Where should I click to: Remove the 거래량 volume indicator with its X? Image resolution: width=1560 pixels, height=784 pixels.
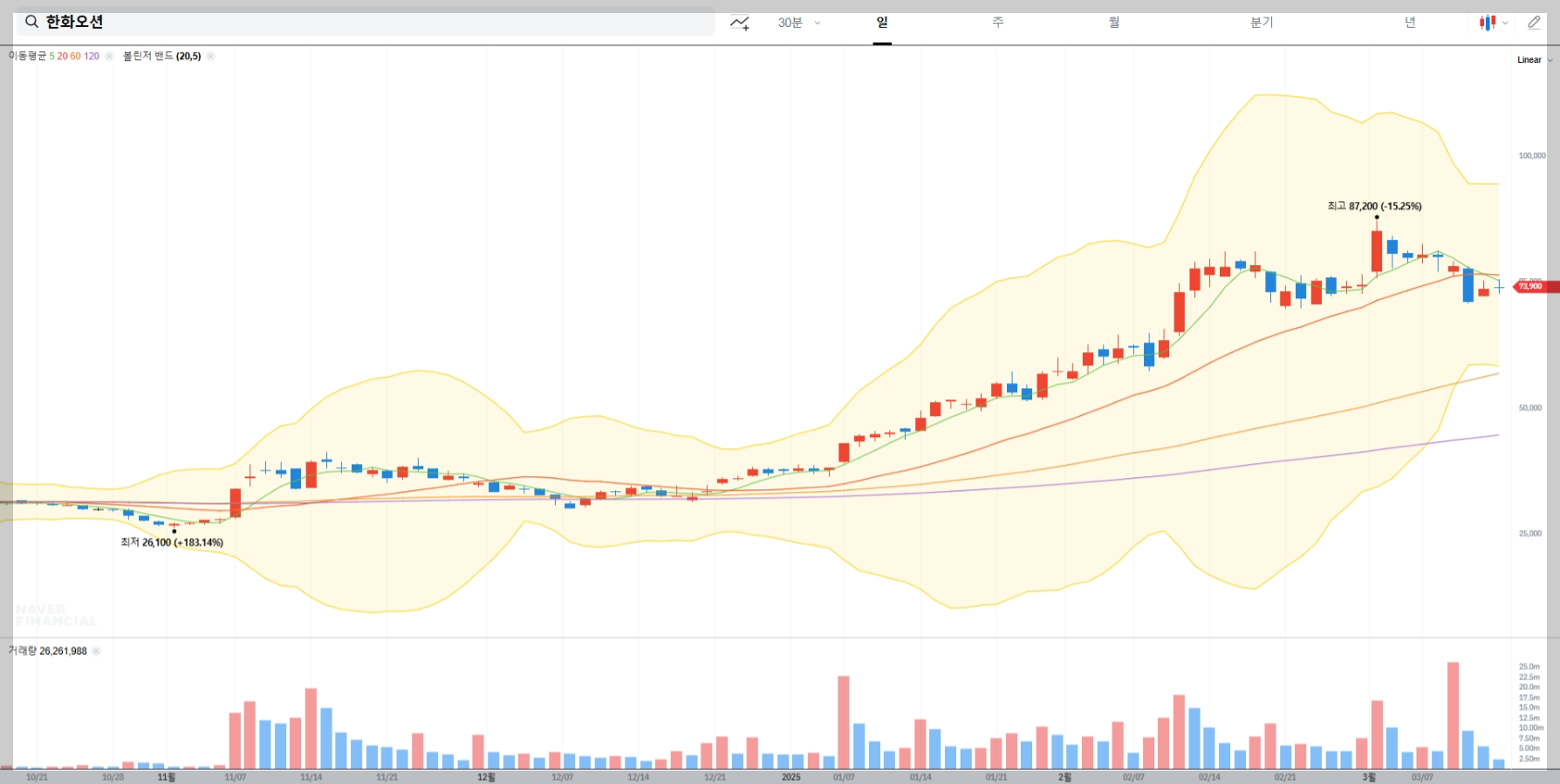coord(96,651)
